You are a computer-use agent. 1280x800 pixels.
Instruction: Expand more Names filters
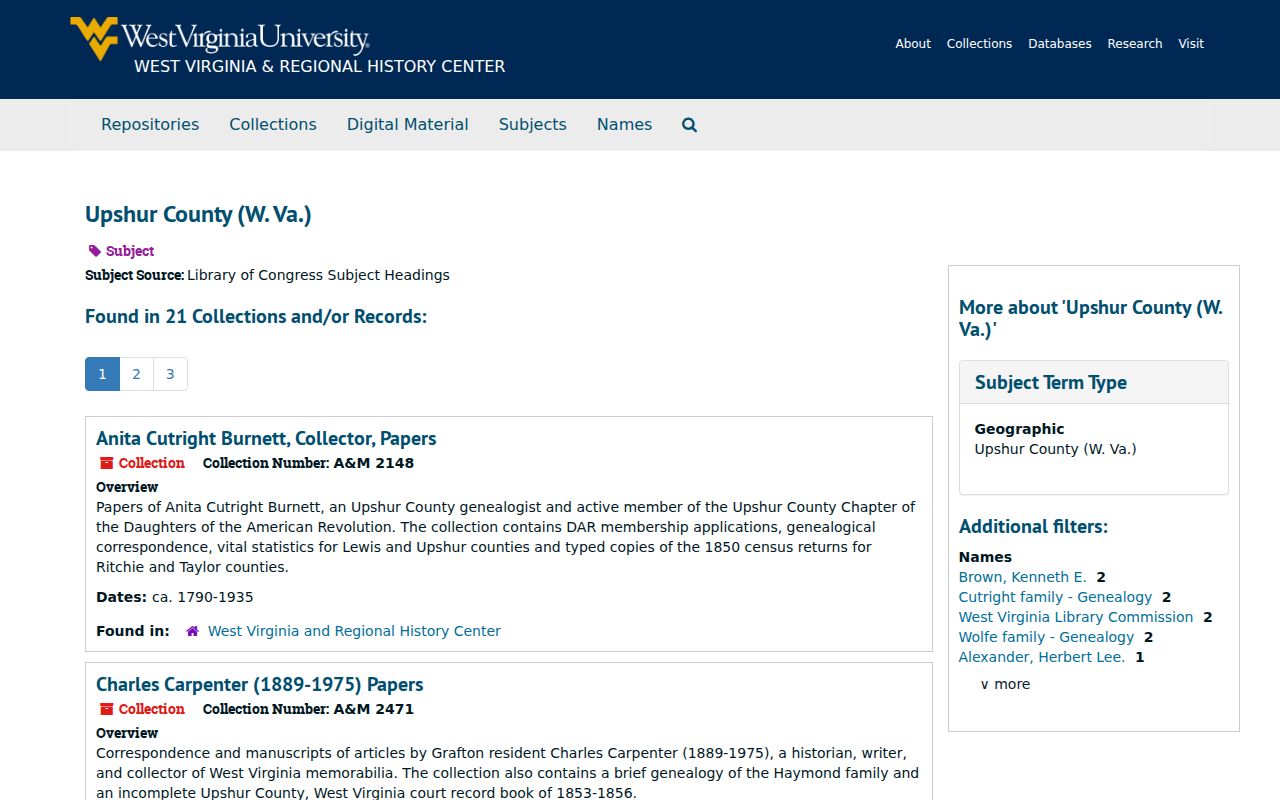point(1005,684)
